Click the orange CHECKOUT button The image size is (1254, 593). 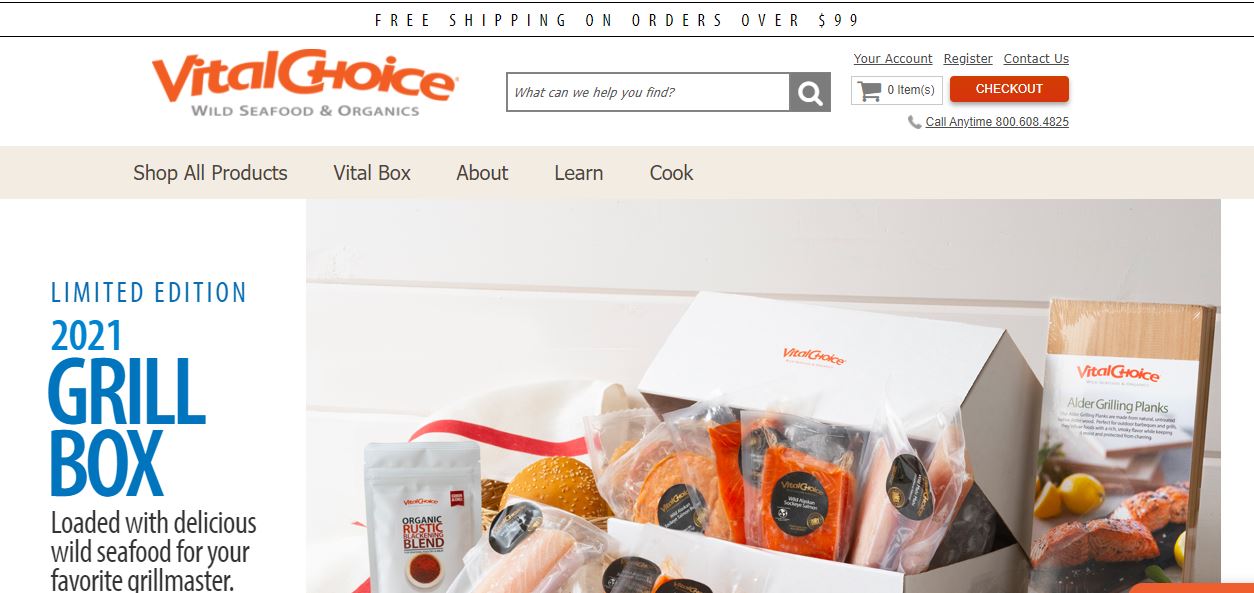point(1009,89)
